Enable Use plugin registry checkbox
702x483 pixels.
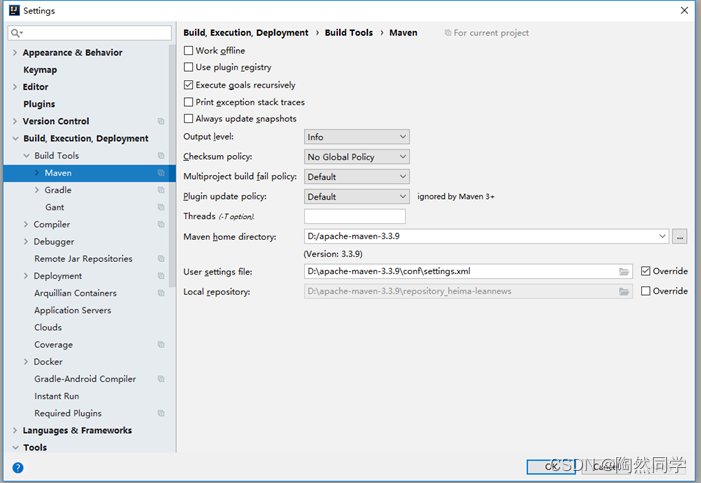(x=188, y=67)
